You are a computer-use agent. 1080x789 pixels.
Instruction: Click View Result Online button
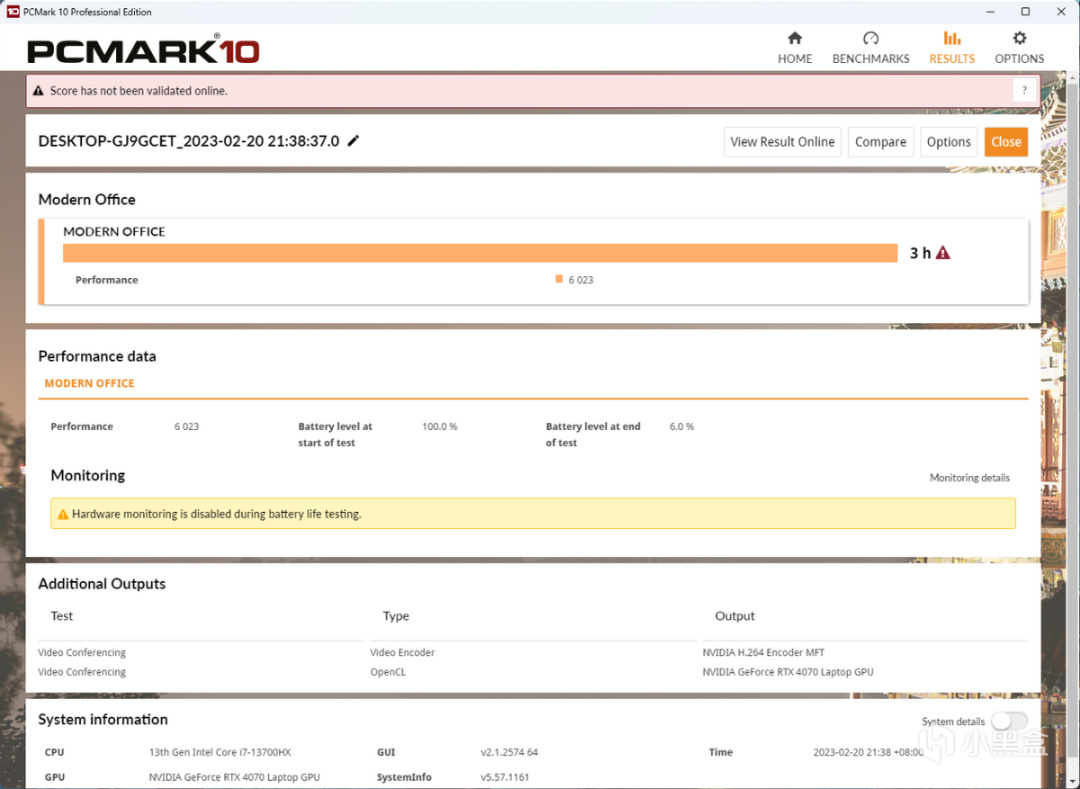[x=782, y=142]
